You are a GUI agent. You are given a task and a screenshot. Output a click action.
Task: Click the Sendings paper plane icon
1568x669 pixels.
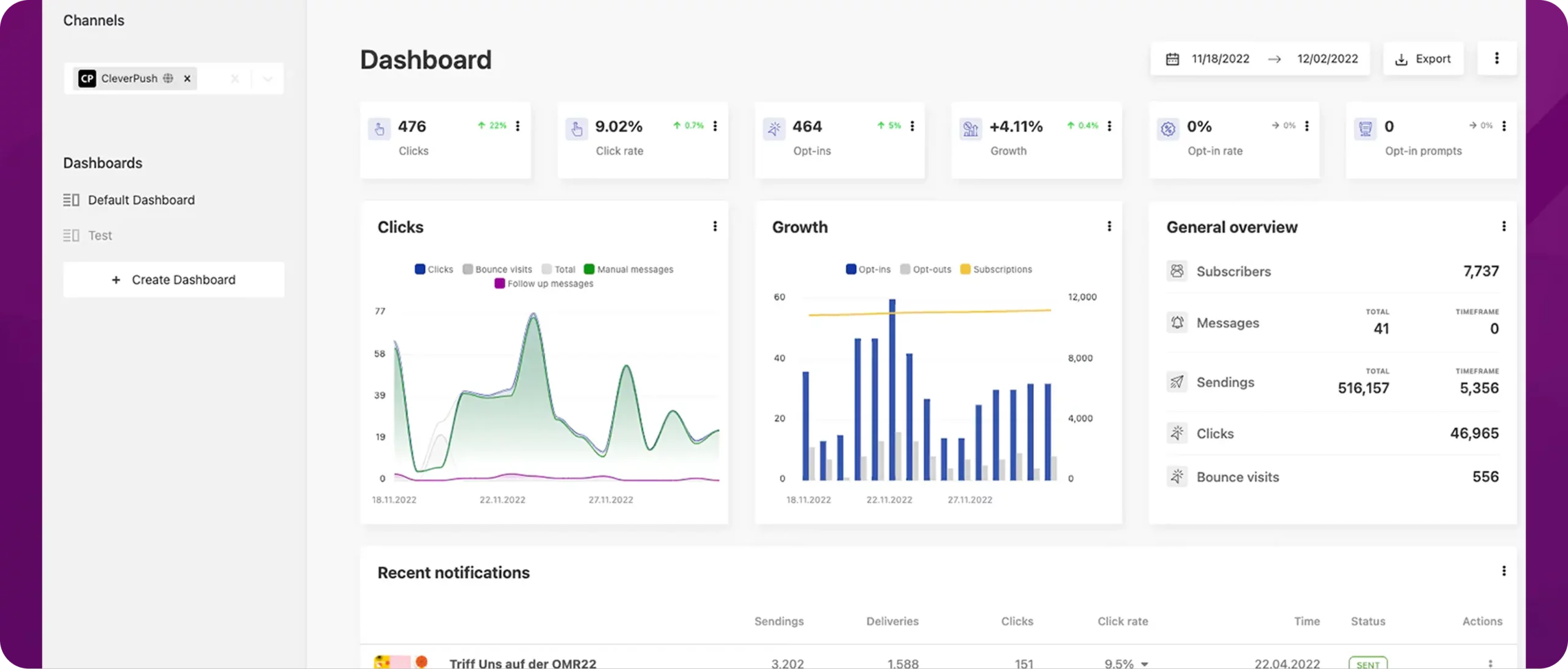[1177, 382]
